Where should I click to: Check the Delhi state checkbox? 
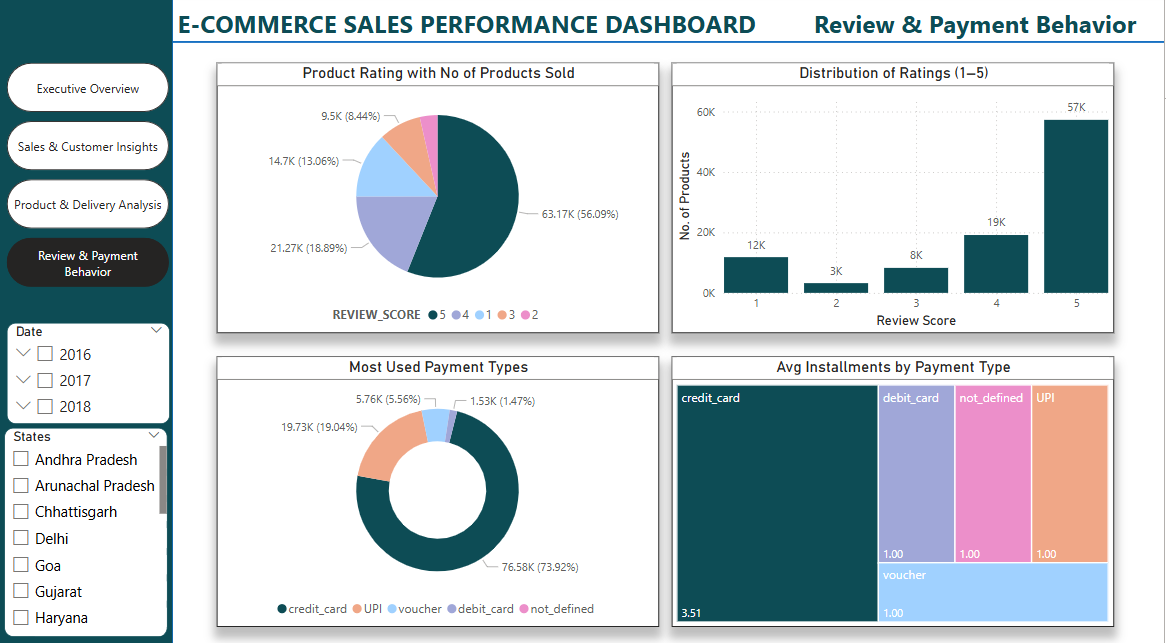(x=20, y=538)
